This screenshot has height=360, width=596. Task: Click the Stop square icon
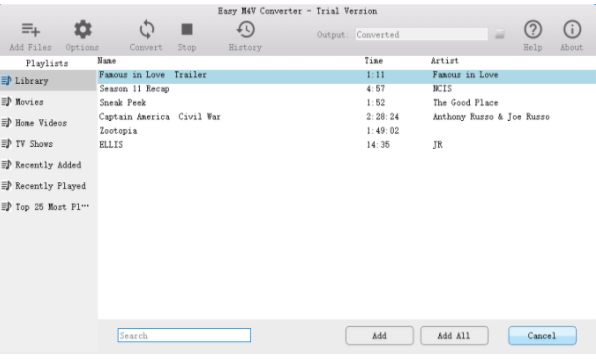point(187,29)
